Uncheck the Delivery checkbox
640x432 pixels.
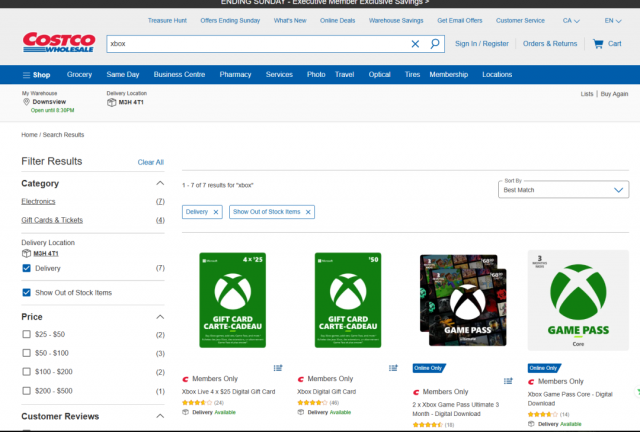point(27,268)
